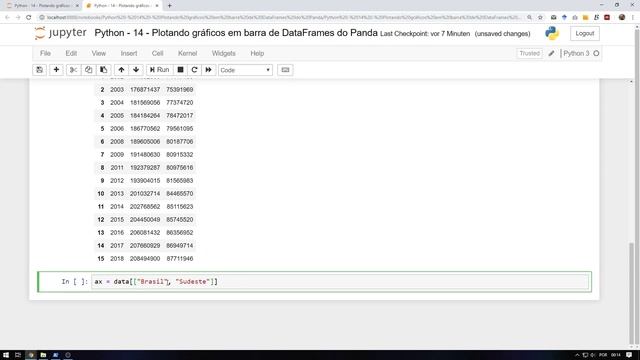Open the Widgets menu
The width and height of the screenshot is (640, 360).
[223, 53]
